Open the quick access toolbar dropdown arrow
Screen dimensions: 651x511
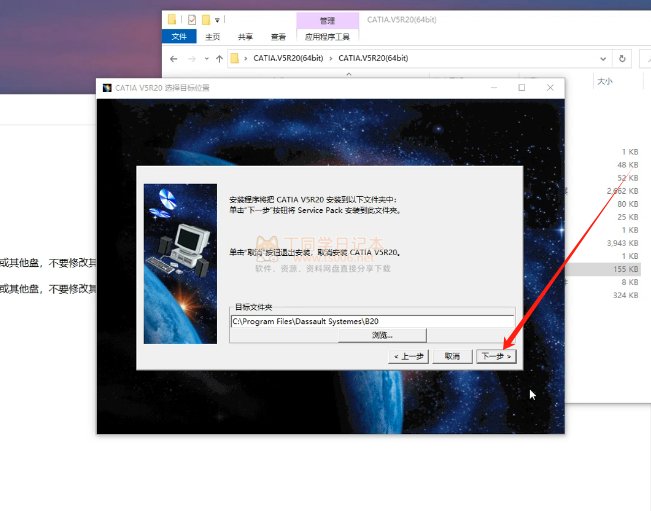pyautogui.click(x=218, y=19)
